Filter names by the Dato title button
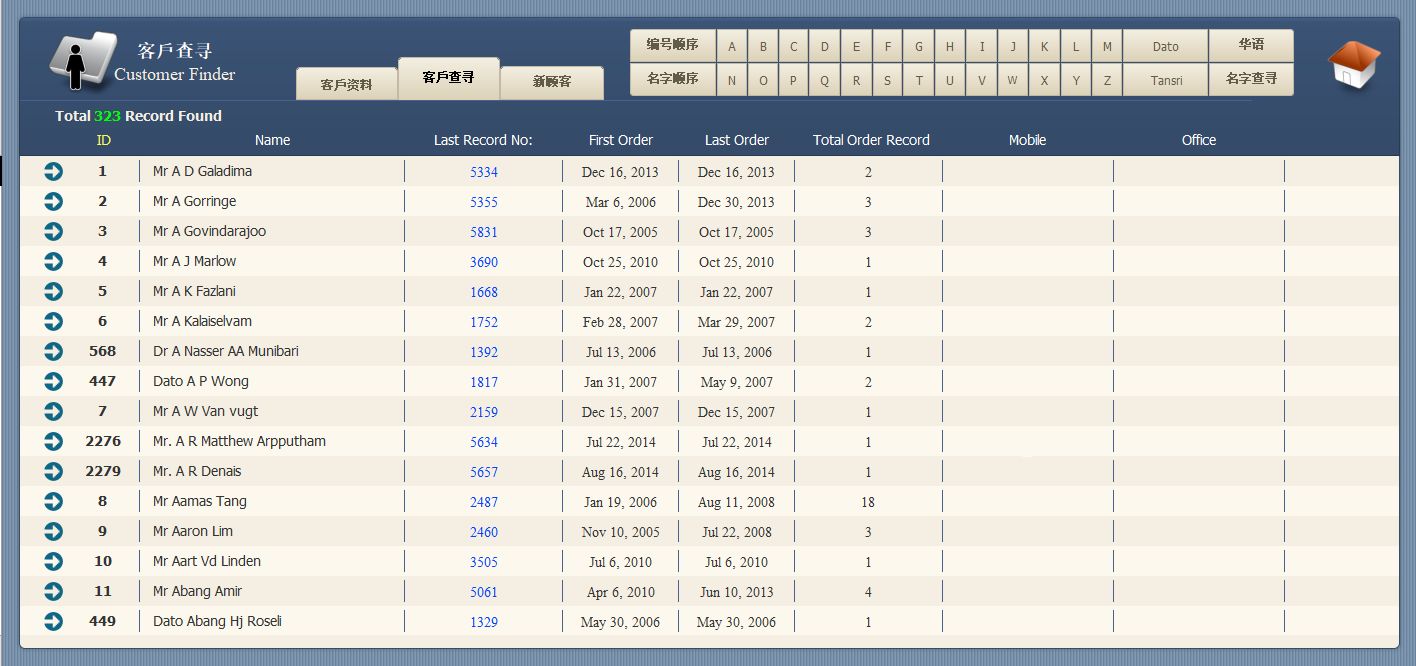The width and height of the screenshot is (1416, 666). click(1165, 47)
